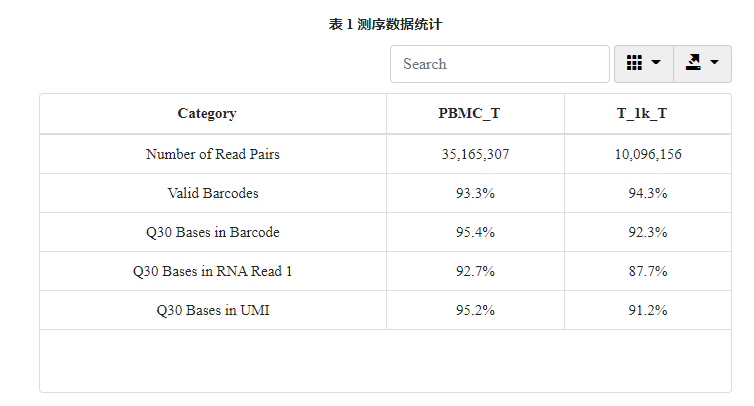Click the T_1k_T column header
The width and height of the screenshot is (754, 406).
click(x=642, y=114)
